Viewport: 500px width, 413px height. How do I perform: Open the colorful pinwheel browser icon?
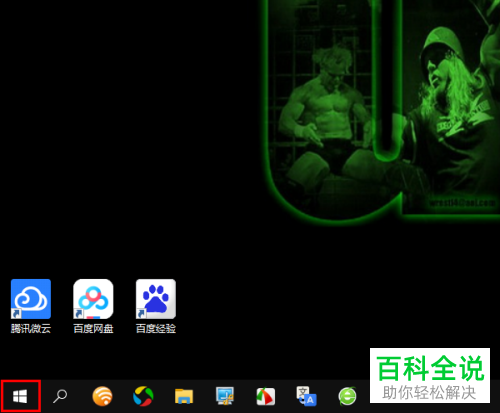tap(143, 396)
